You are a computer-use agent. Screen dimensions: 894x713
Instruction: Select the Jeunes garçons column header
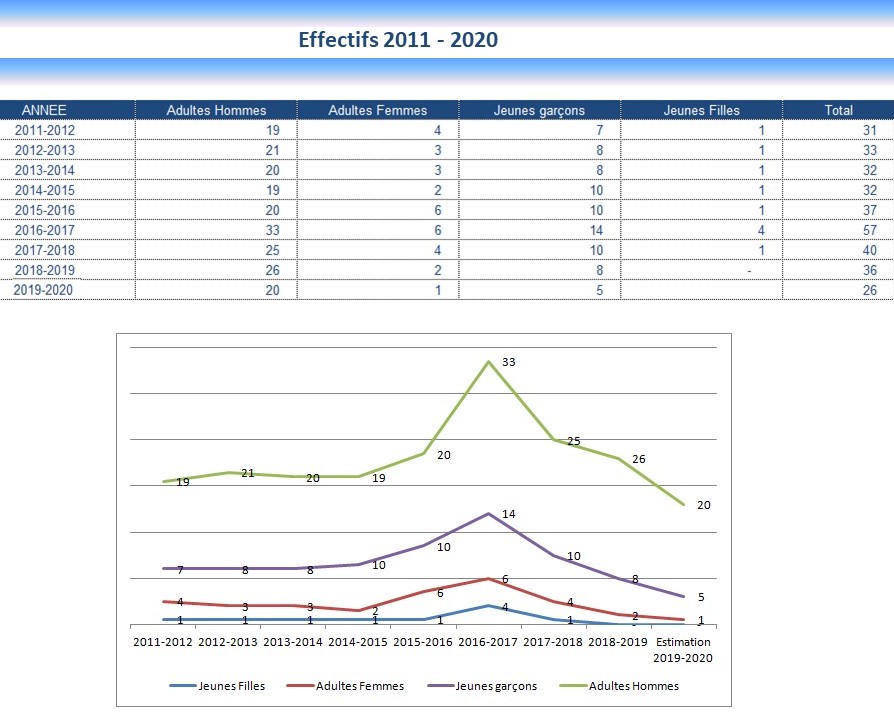tap(539, 110)
